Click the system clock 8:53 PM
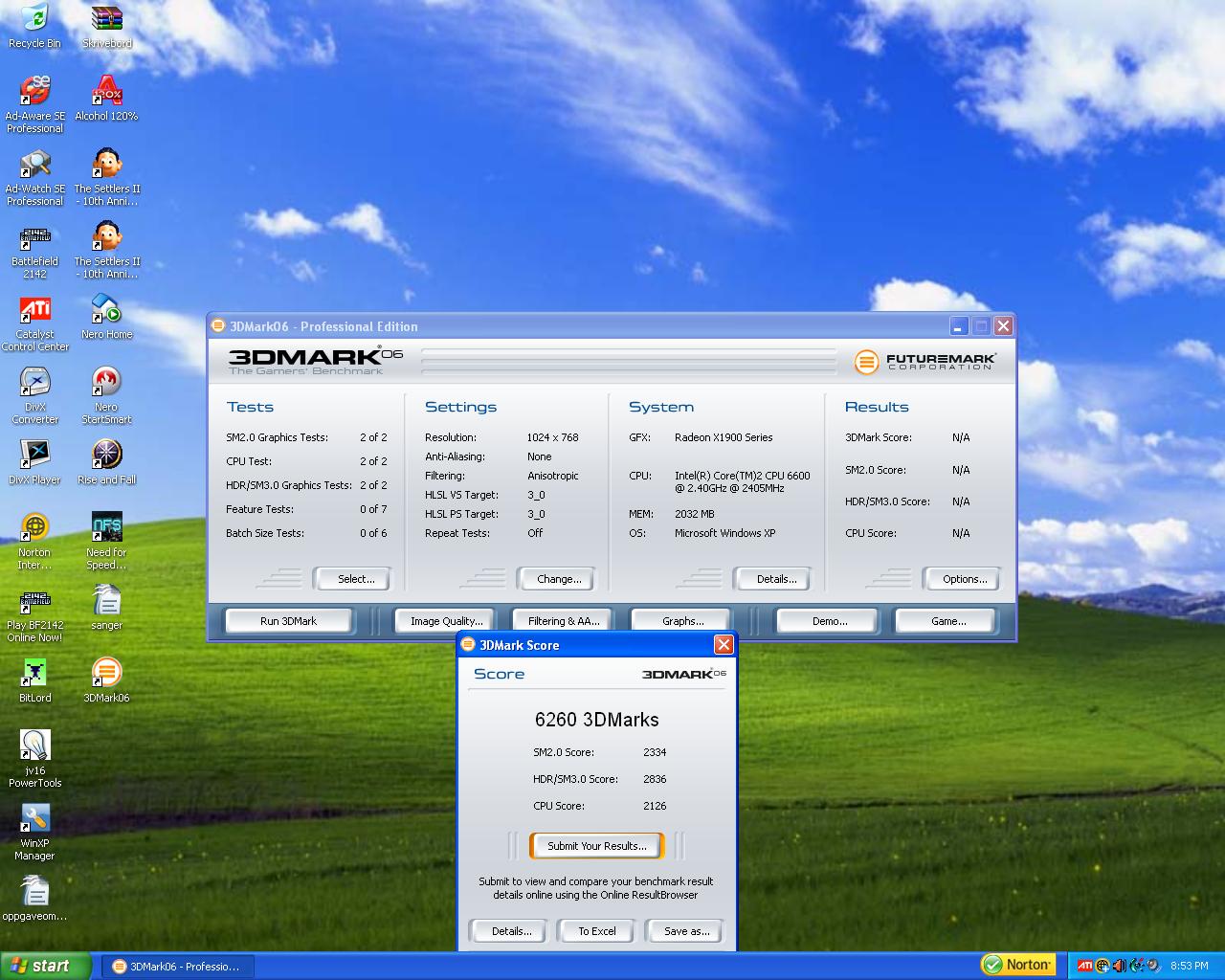This screenshot has width=1225, height=980. click(x=1189, y=967)
